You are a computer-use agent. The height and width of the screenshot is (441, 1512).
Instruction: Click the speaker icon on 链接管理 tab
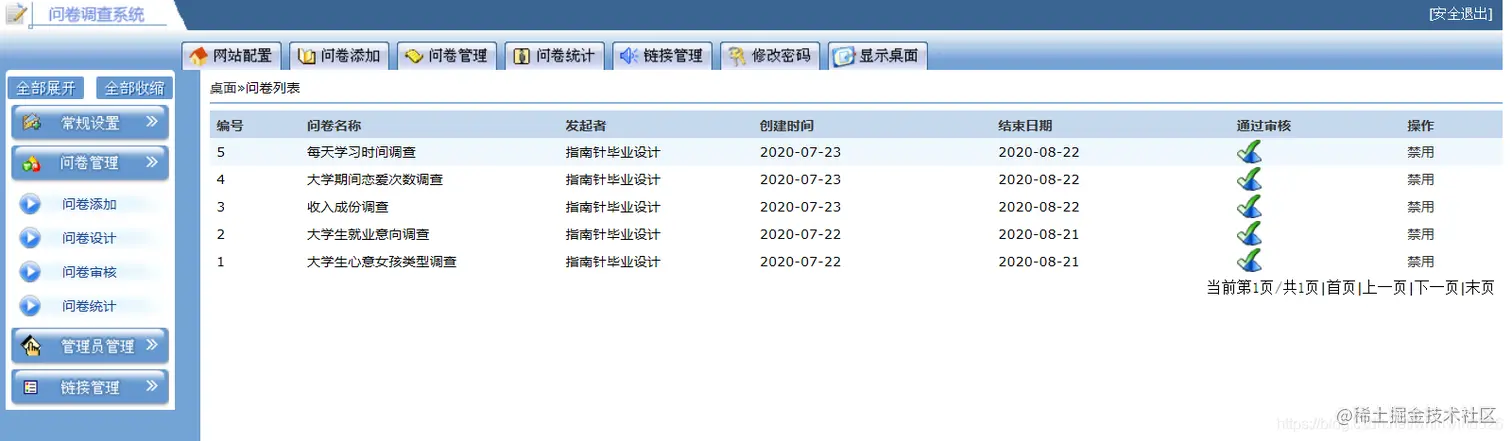coord(629,56)
